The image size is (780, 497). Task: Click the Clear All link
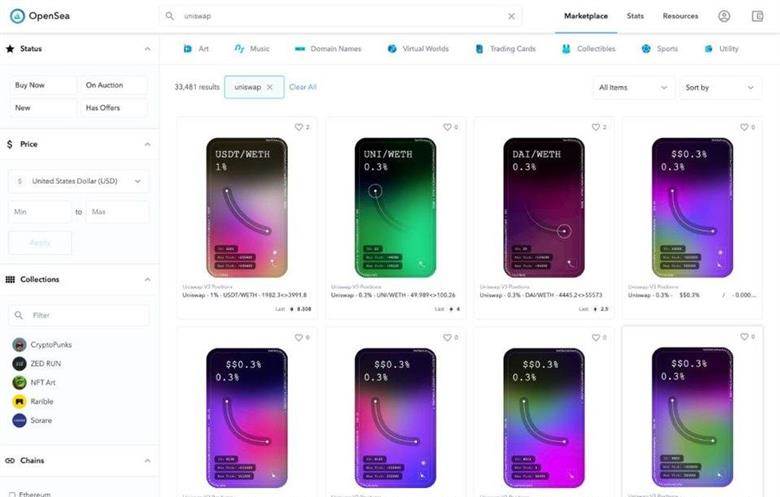(x=302, y=87)
